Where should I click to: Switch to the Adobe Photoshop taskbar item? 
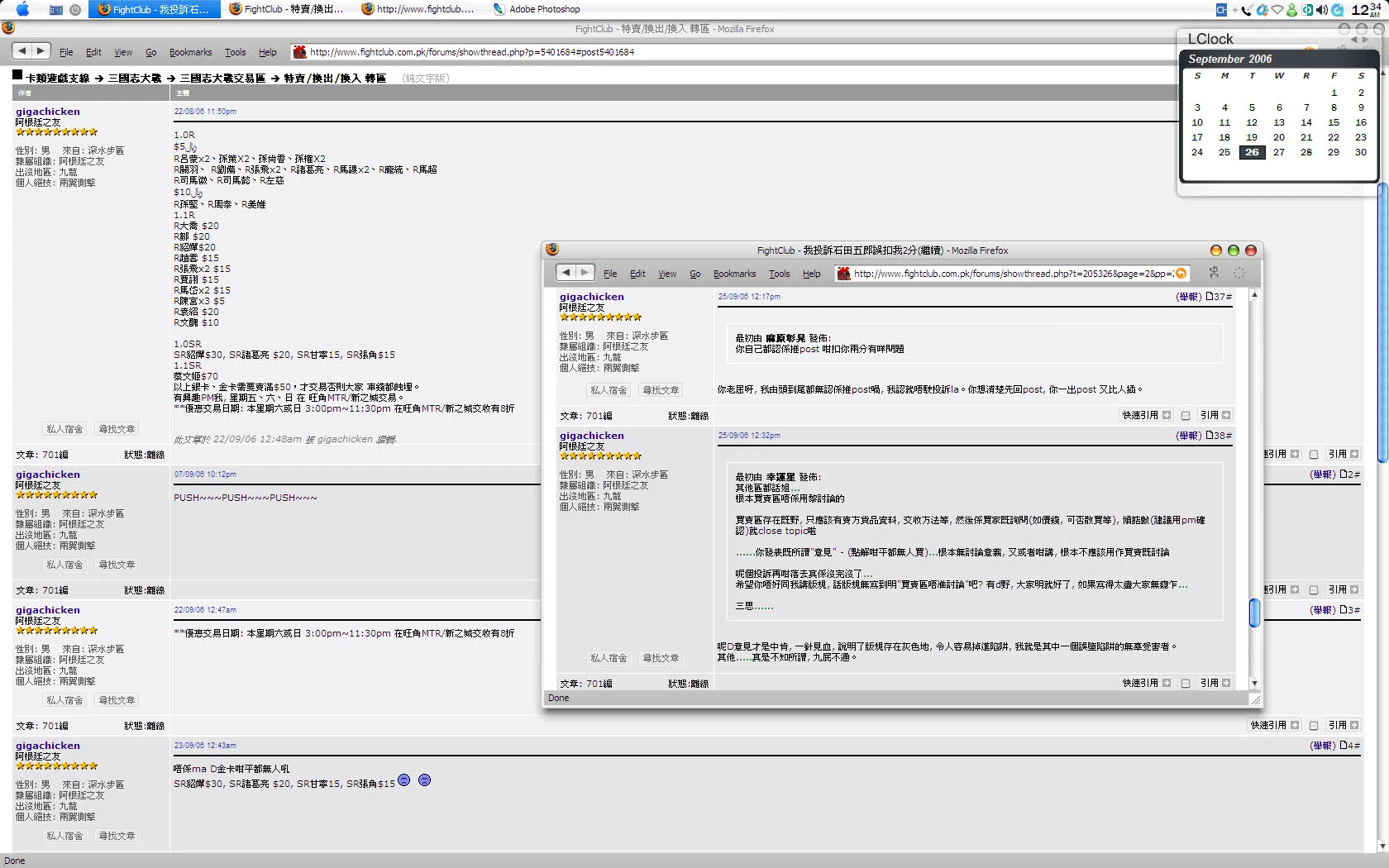point(537,9)
